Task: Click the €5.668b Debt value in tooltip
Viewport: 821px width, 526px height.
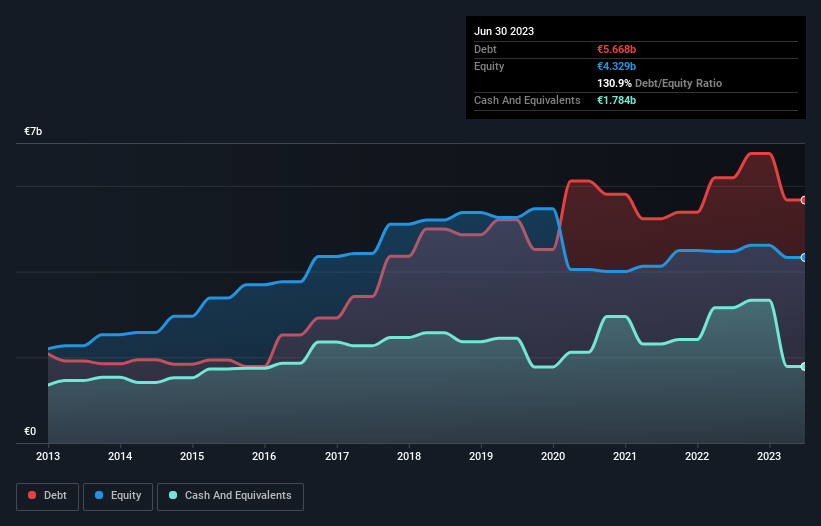Action: tap(616, 49)
